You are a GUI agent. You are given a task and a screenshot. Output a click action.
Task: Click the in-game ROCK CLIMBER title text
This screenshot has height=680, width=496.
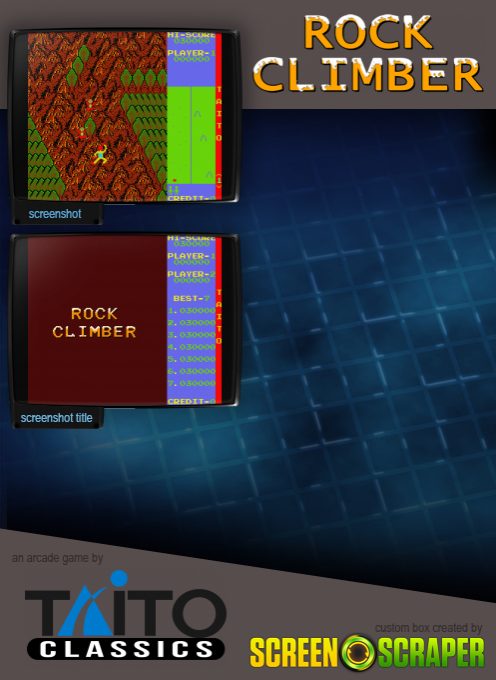click(x=94, y=323)
